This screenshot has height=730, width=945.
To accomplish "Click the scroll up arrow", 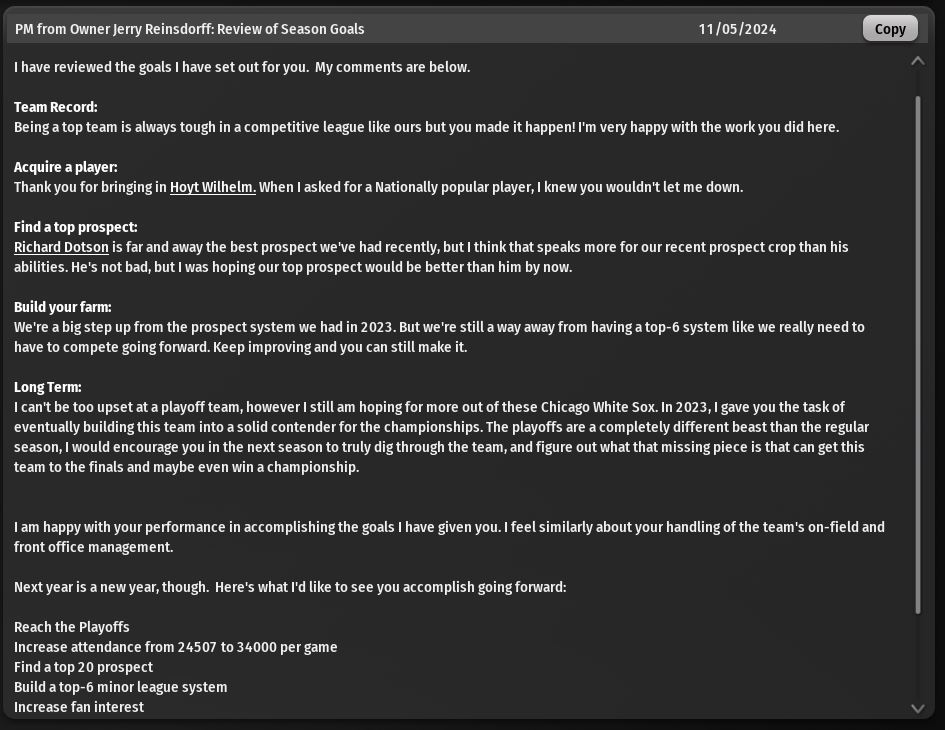I will pyautogui.click(x=917, y=62).
